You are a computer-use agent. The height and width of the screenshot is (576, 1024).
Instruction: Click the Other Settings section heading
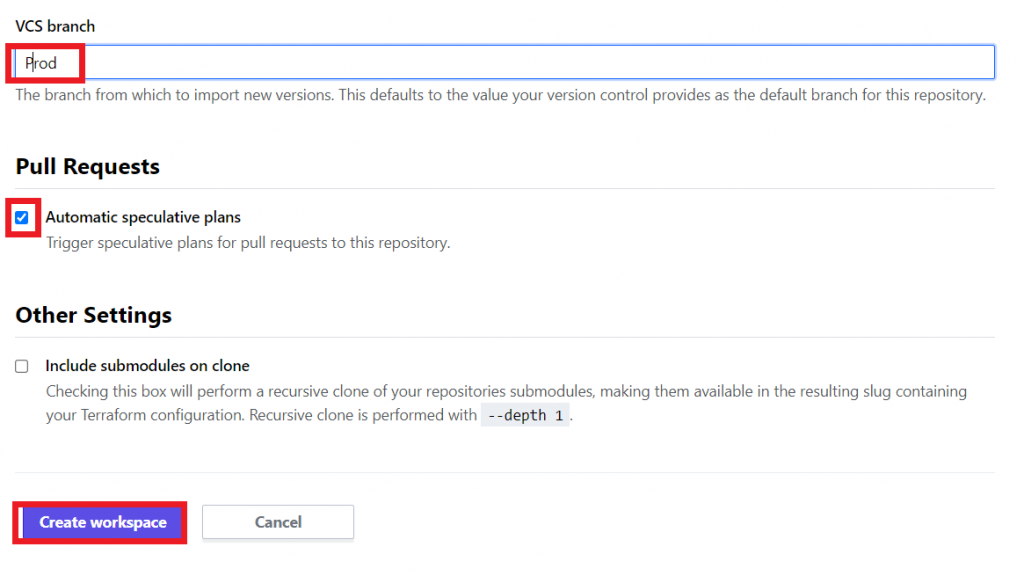(x=94, y=315)
